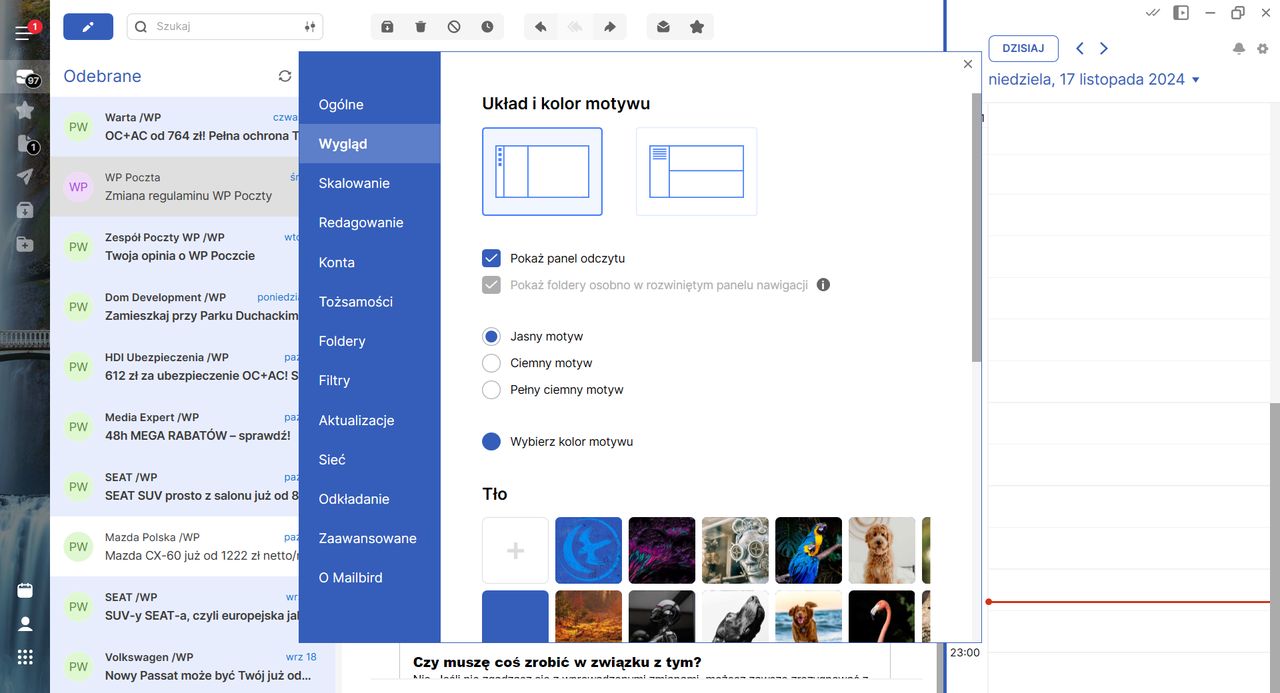Open the WP Poczta email Zmiana regulaminu
This screenshot has width=1280, height=693.
coord(176,187)
